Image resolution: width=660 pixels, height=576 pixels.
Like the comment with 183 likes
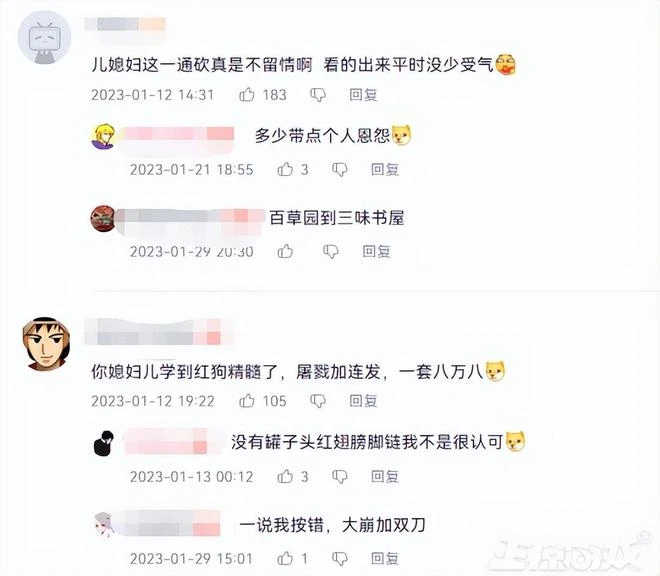point(247,95)
